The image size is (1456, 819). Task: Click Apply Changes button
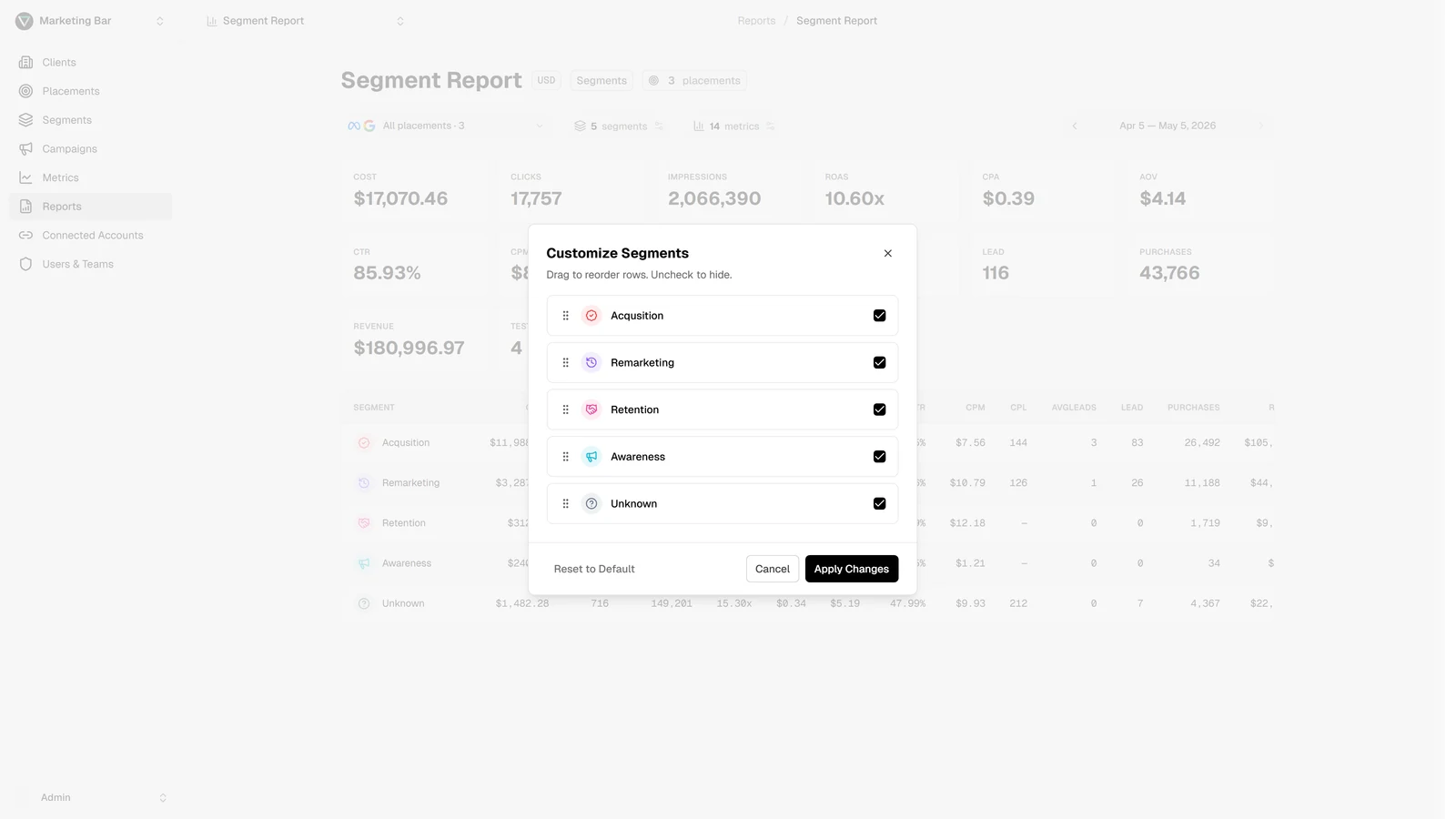(852, 569)
